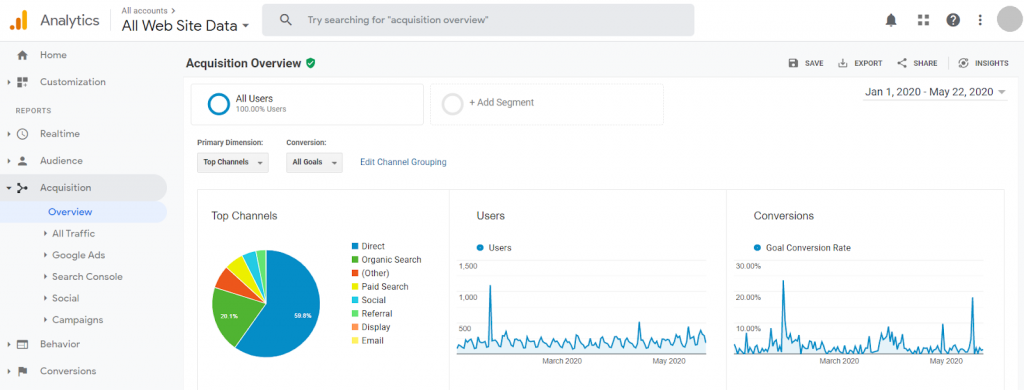Open the date range picker
This screenshot has width=1024, height=390.
[x=935, y=92]
